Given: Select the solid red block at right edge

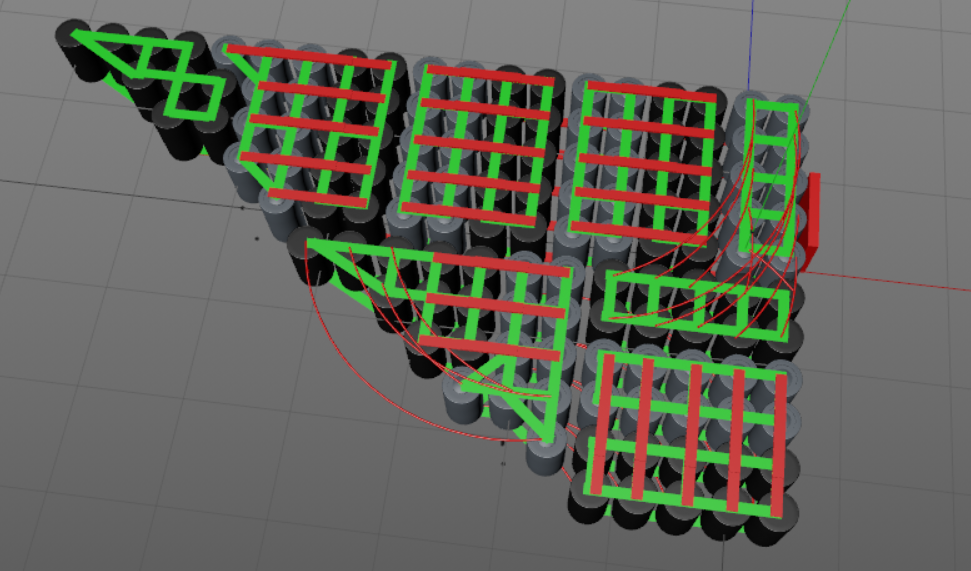Looking at the screenshot, I should point(811,222).
